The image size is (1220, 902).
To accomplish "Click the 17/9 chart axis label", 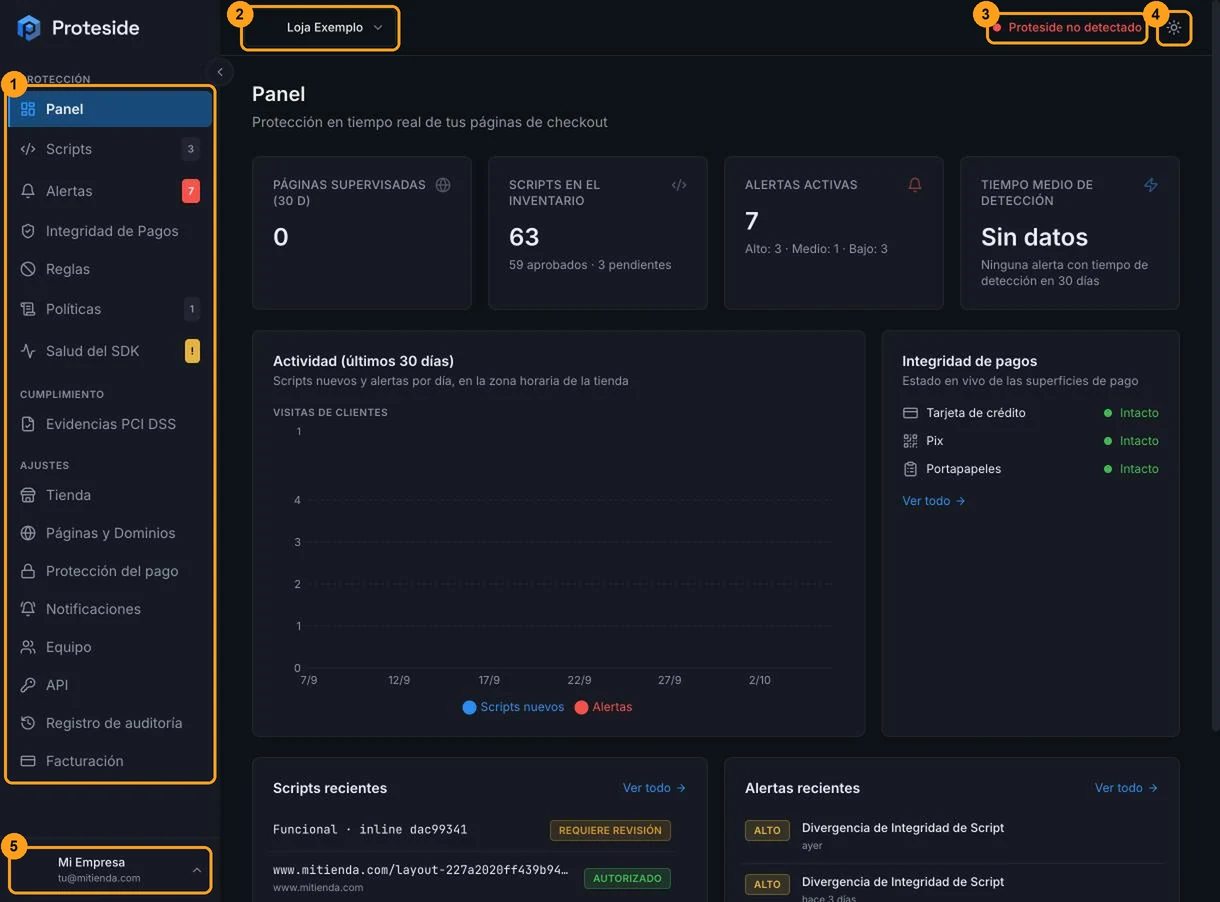I will click(x=489, y=680).
